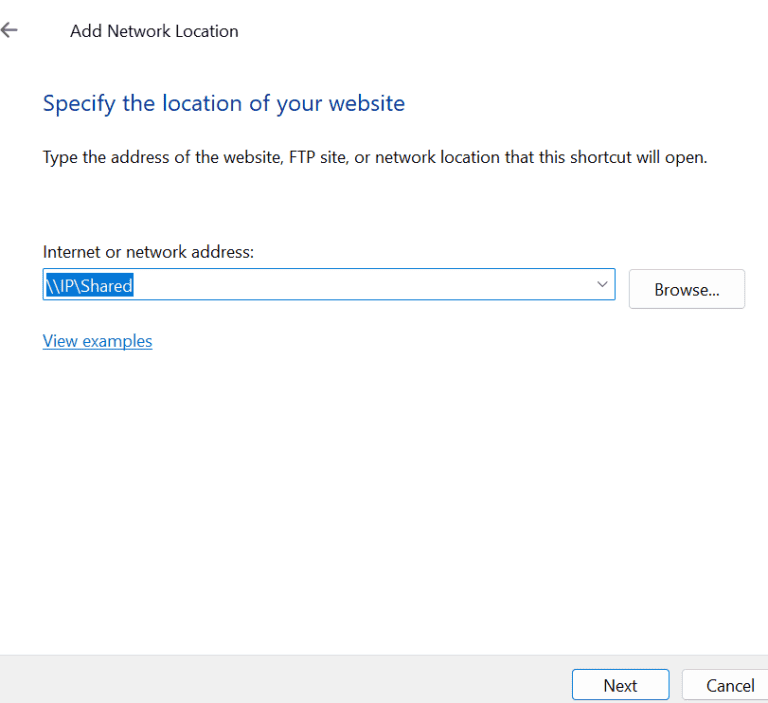The image size is (768, 703).
Task: Cancel the Add Network Location wizard
Action: [x=729, y=685]
